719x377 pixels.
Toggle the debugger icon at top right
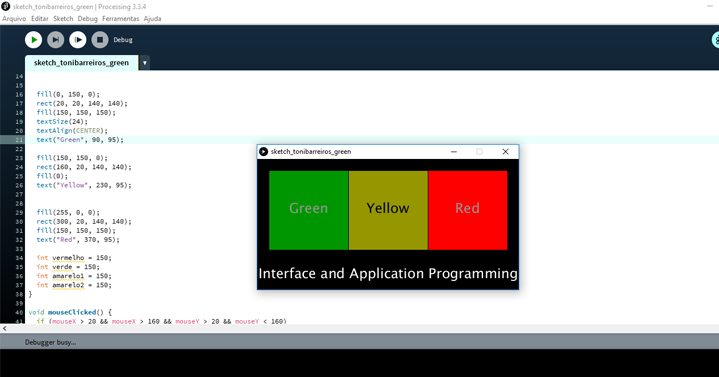(715, 40)
